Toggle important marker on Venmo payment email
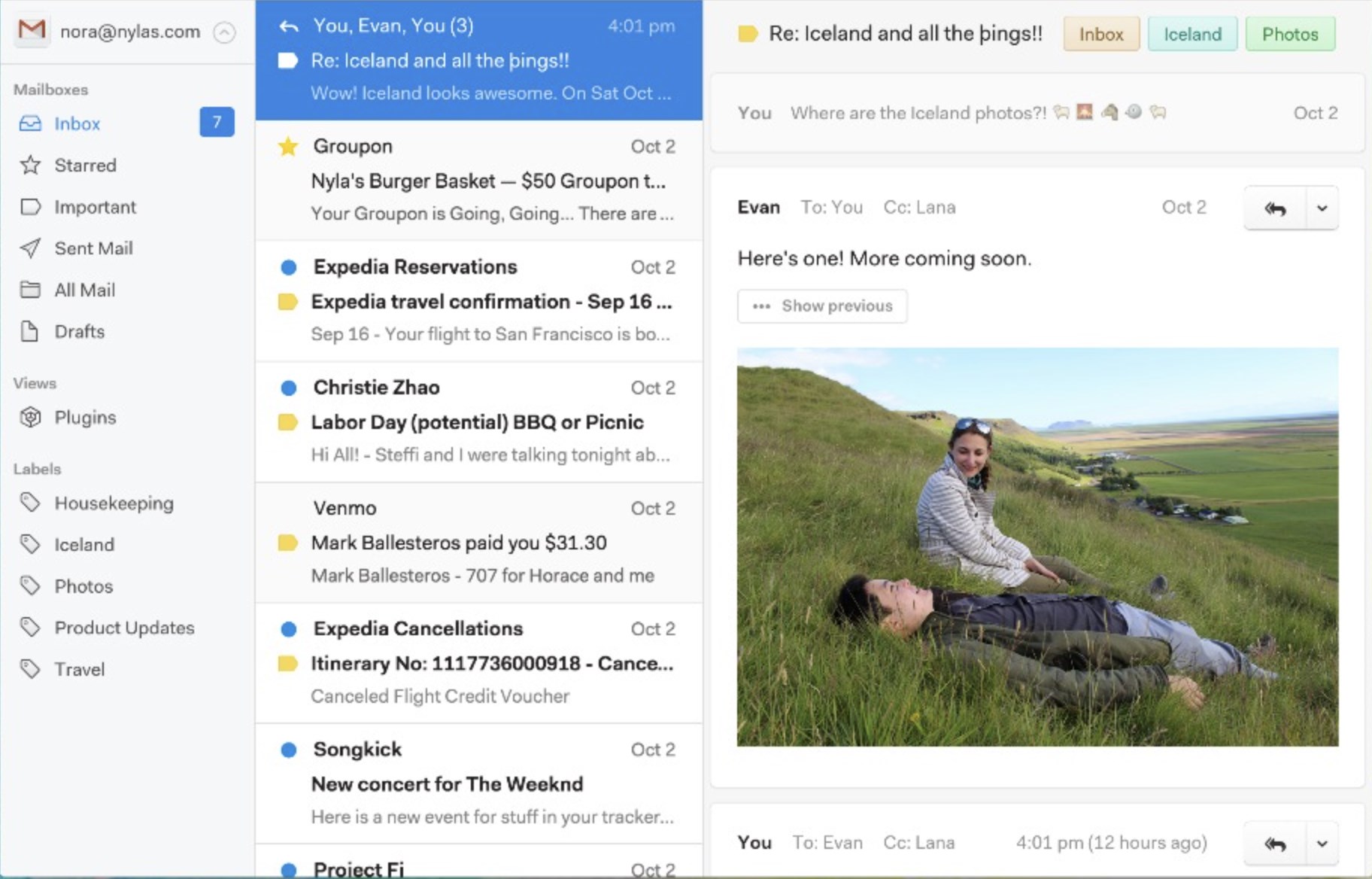1372x879 pixels. tap(288, 543)
